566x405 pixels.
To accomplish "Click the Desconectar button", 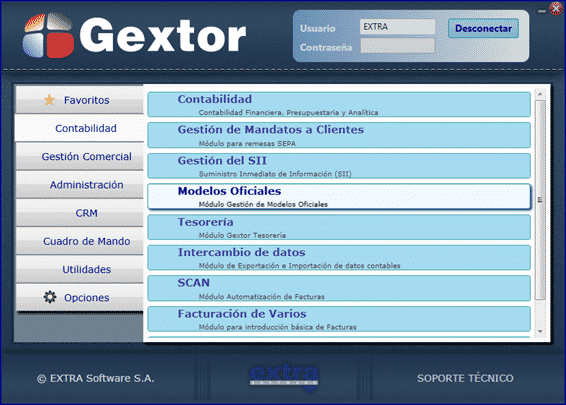I will pos(483,28).
